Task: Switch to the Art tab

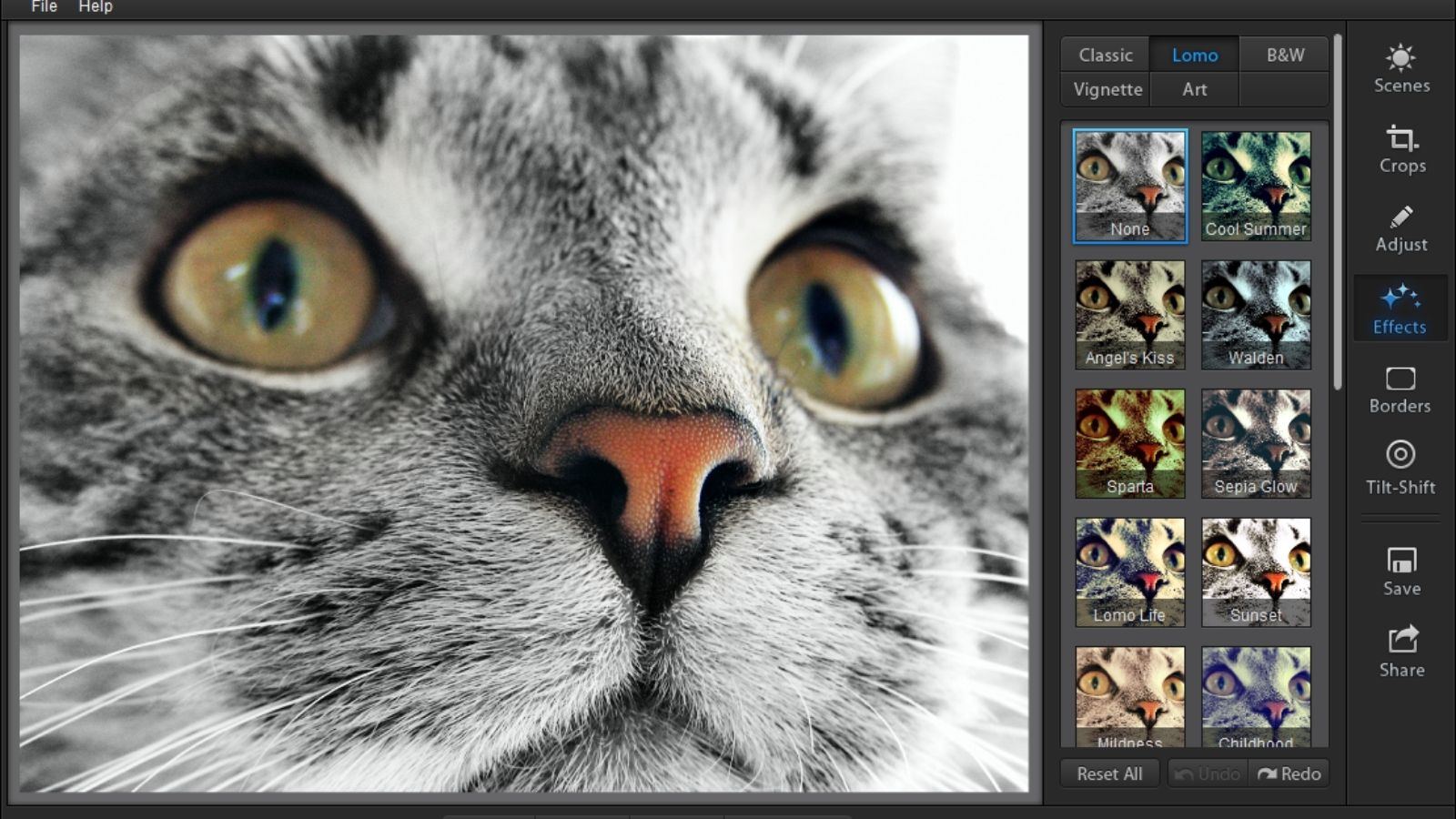Action: pyautogui.click(x=1194, y=89)
